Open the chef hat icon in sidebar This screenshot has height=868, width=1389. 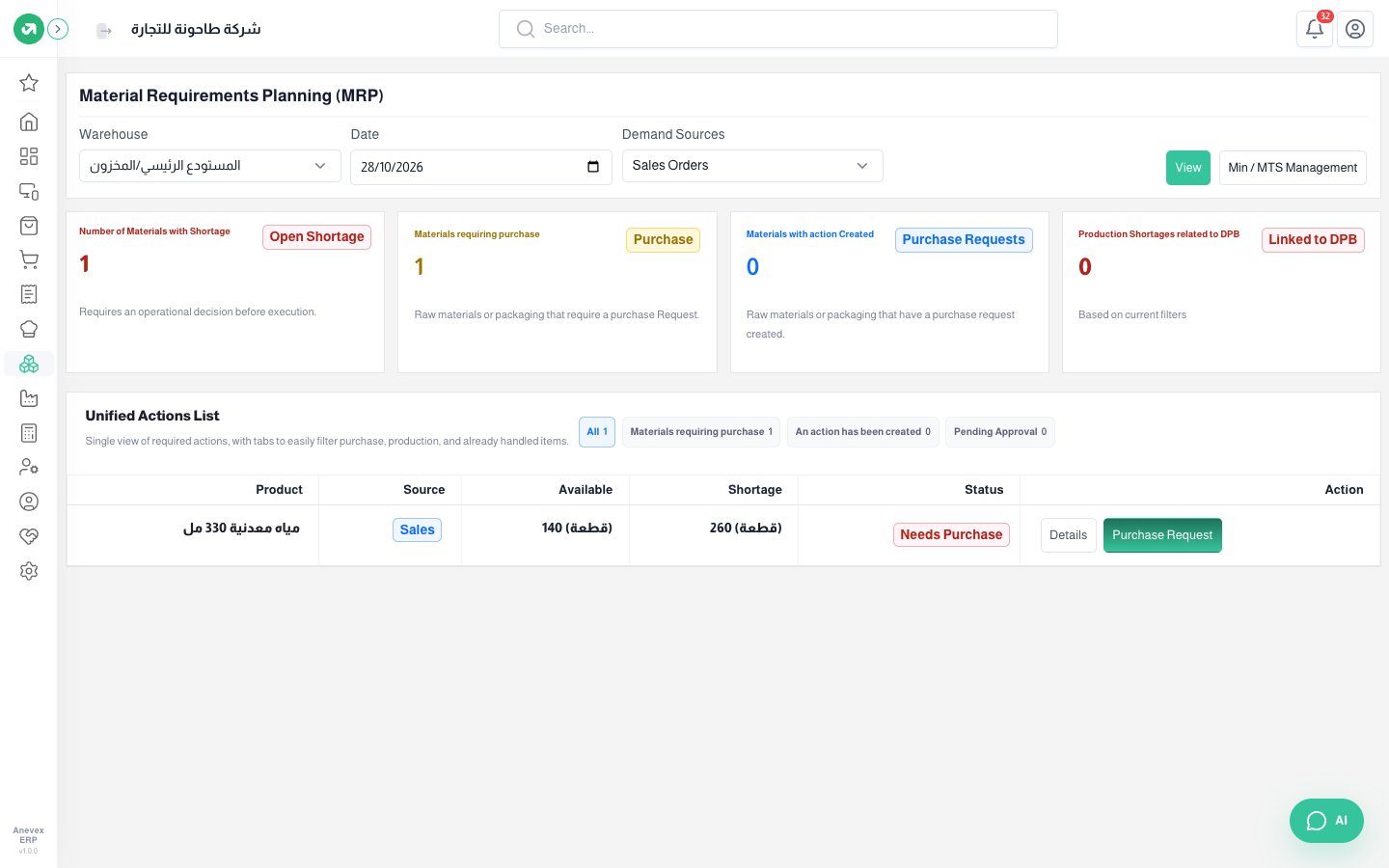coord(29,329)
